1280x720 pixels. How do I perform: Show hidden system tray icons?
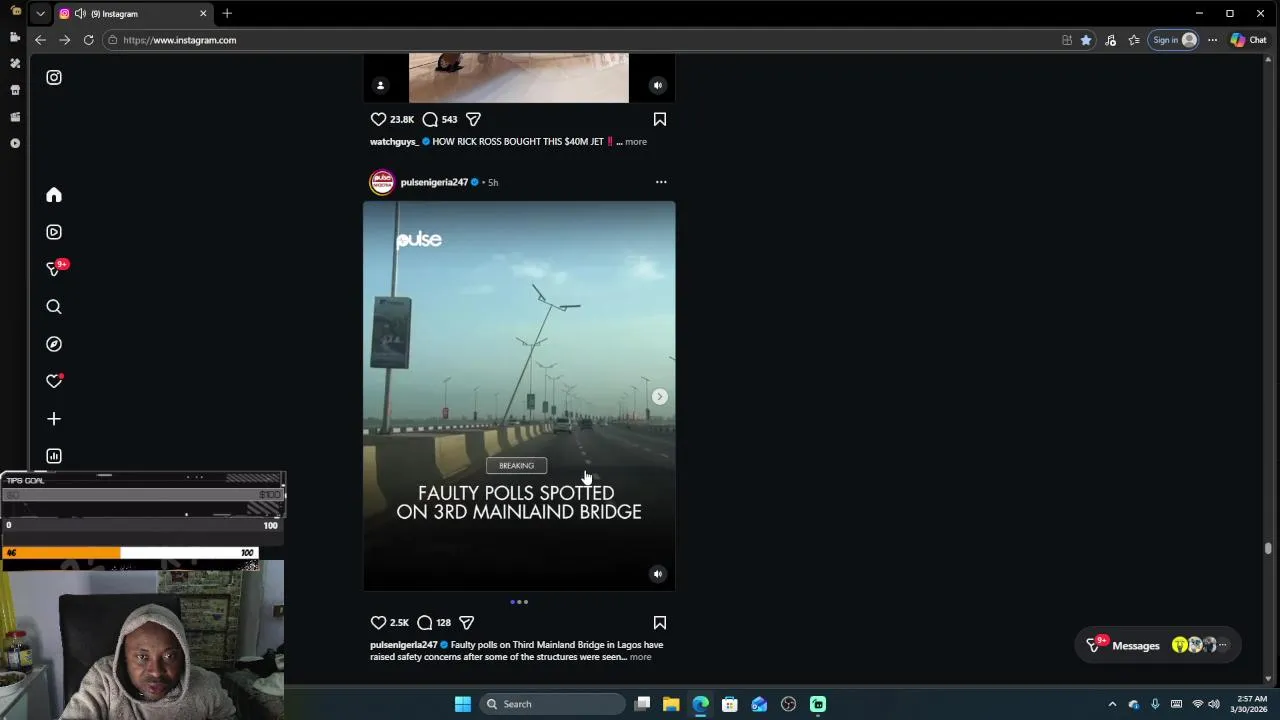[1112, 704]
